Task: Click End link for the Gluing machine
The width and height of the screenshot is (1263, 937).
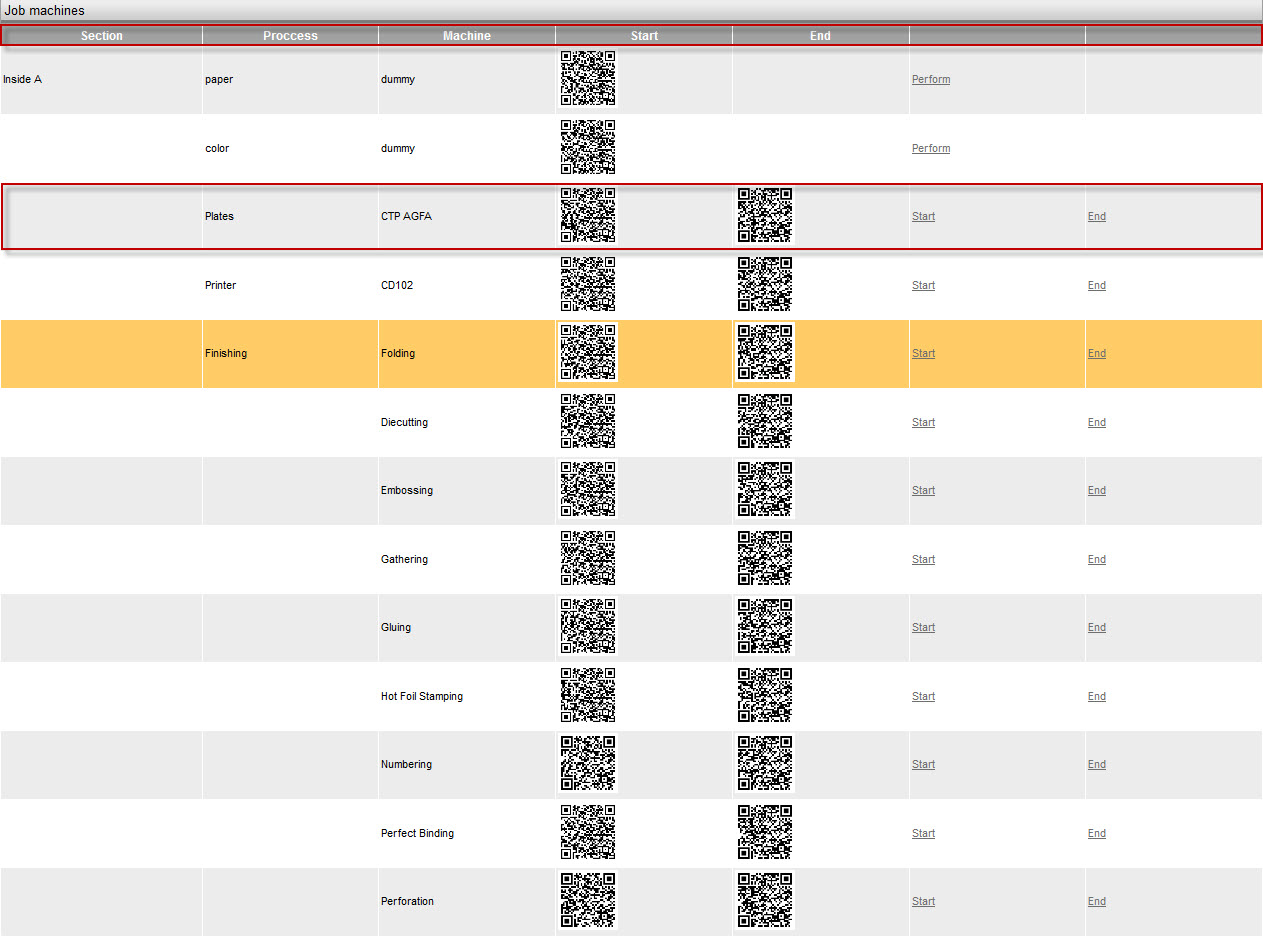Action: [1097, 627]
